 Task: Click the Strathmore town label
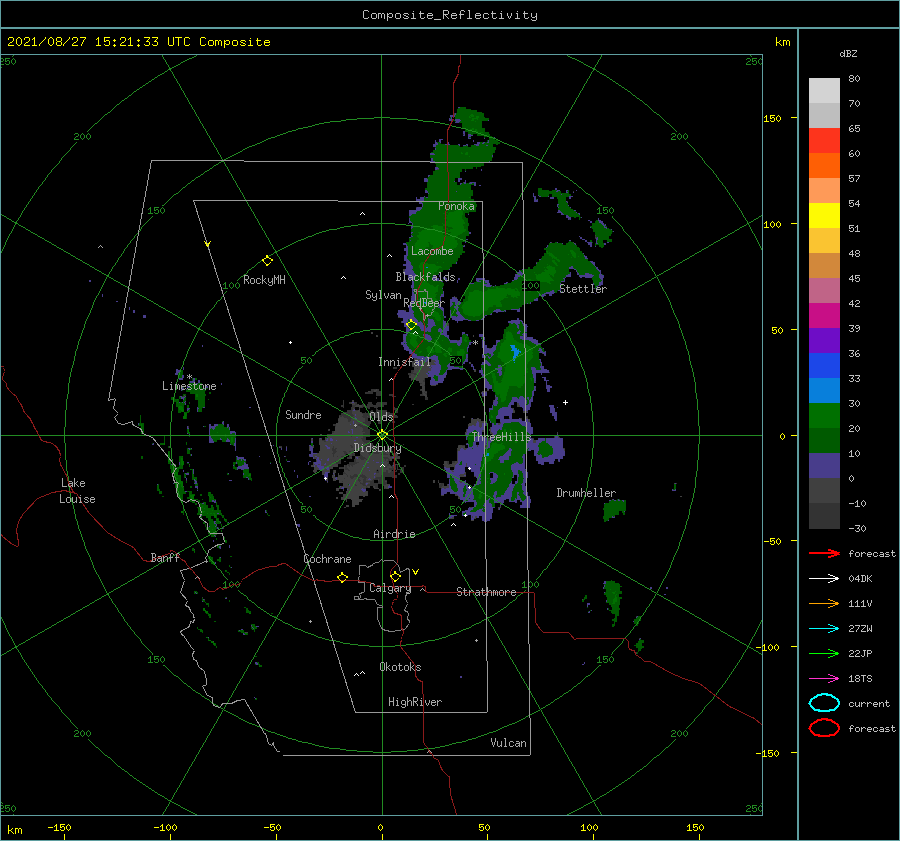click(486, 592)
